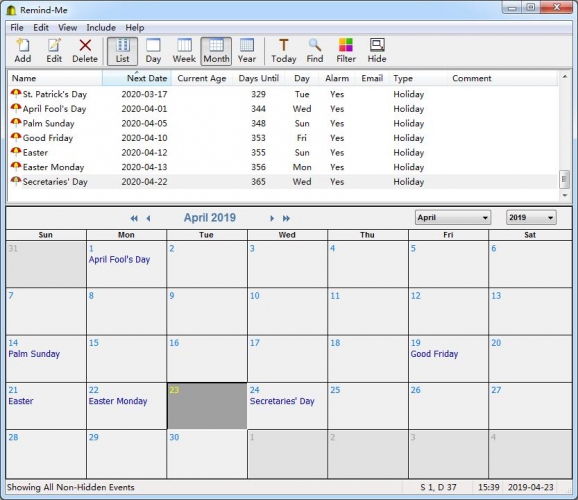Go to next month with the single right arrow
Image resolution: width=578 pixels, height=500 pixels.
(x=272, y=218)
